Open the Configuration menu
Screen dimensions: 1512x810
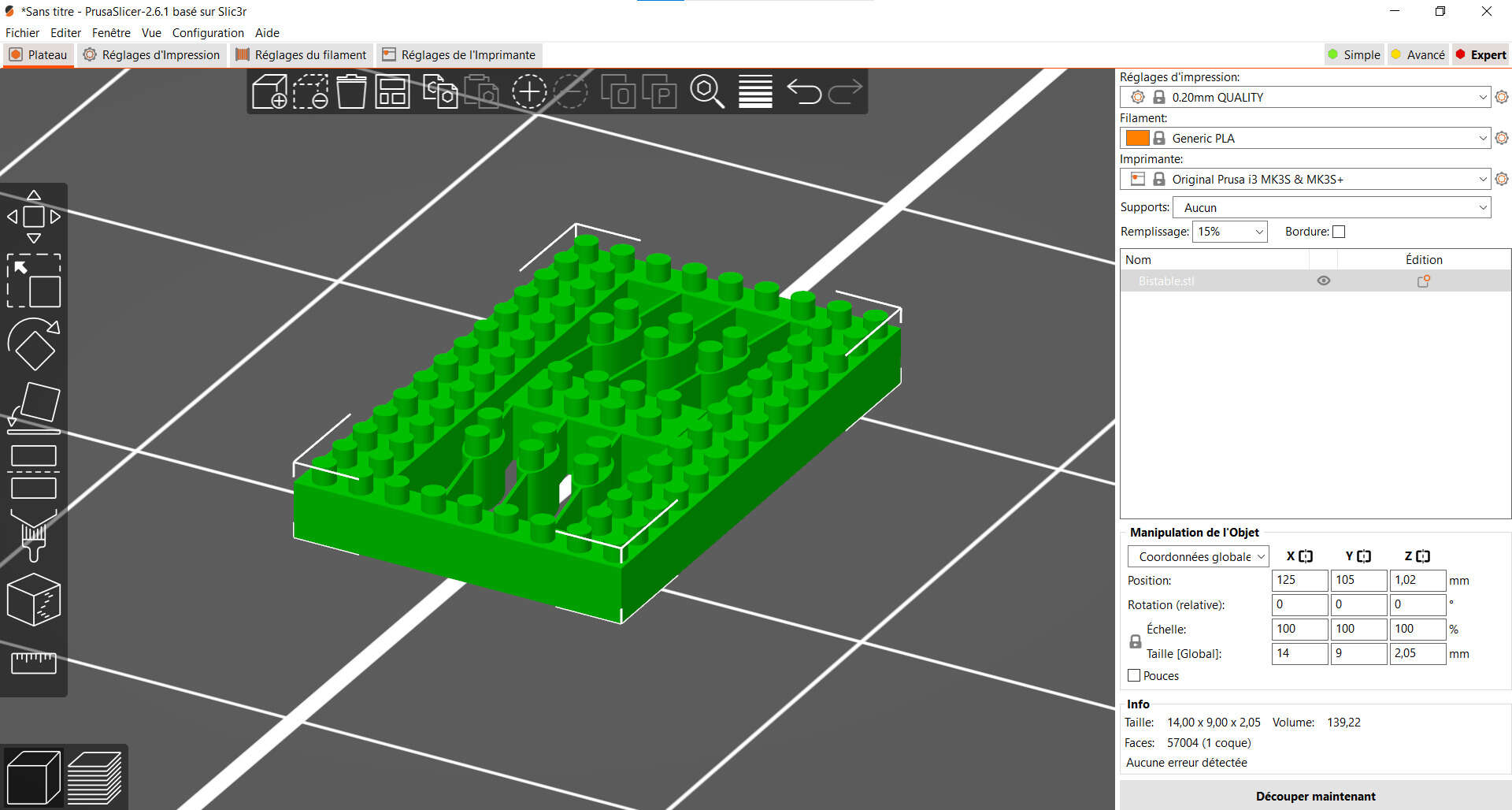coord(208,32)
